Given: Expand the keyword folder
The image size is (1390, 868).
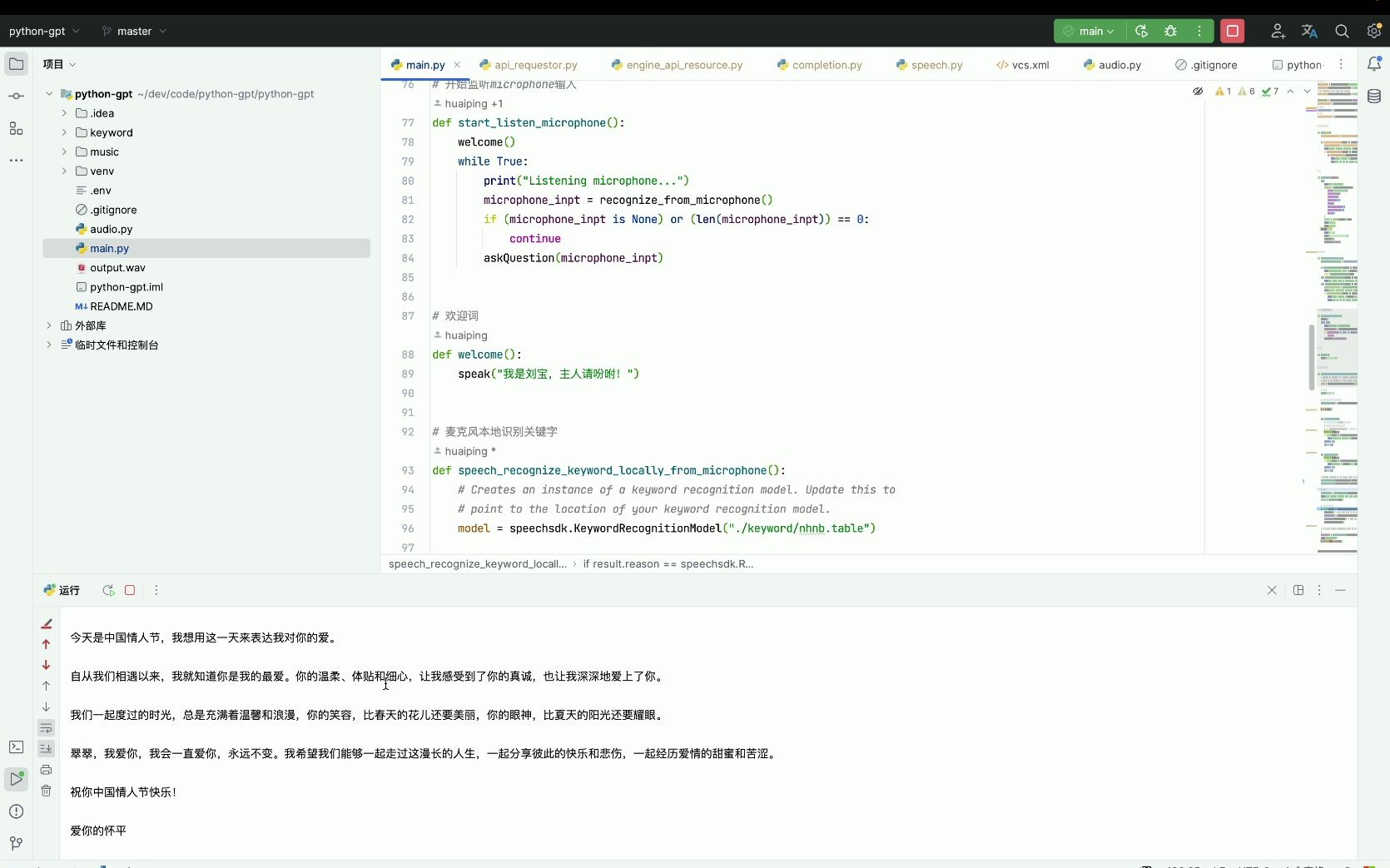Looking at the screenshot, I should (64, 132).
